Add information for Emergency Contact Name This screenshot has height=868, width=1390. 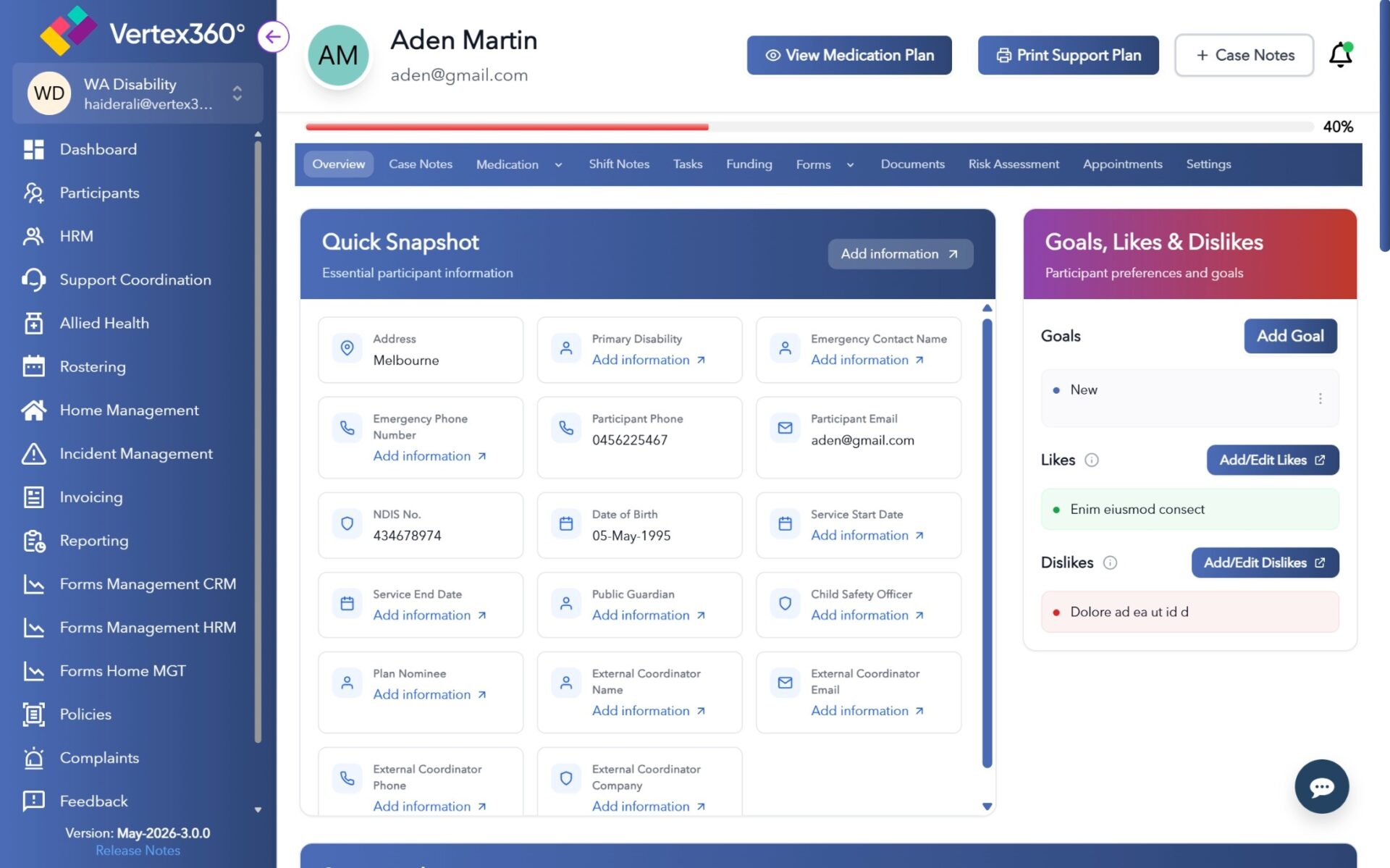[867, 360]
